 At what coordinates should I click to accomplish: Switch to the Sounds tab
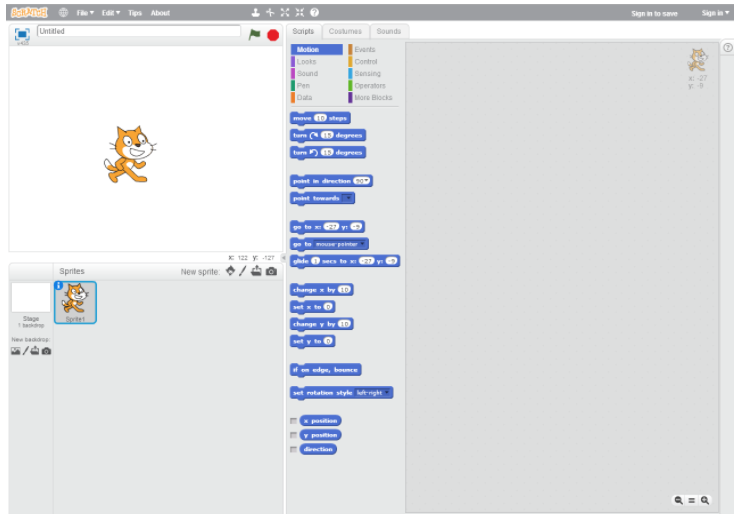click(x=389, y=31)
